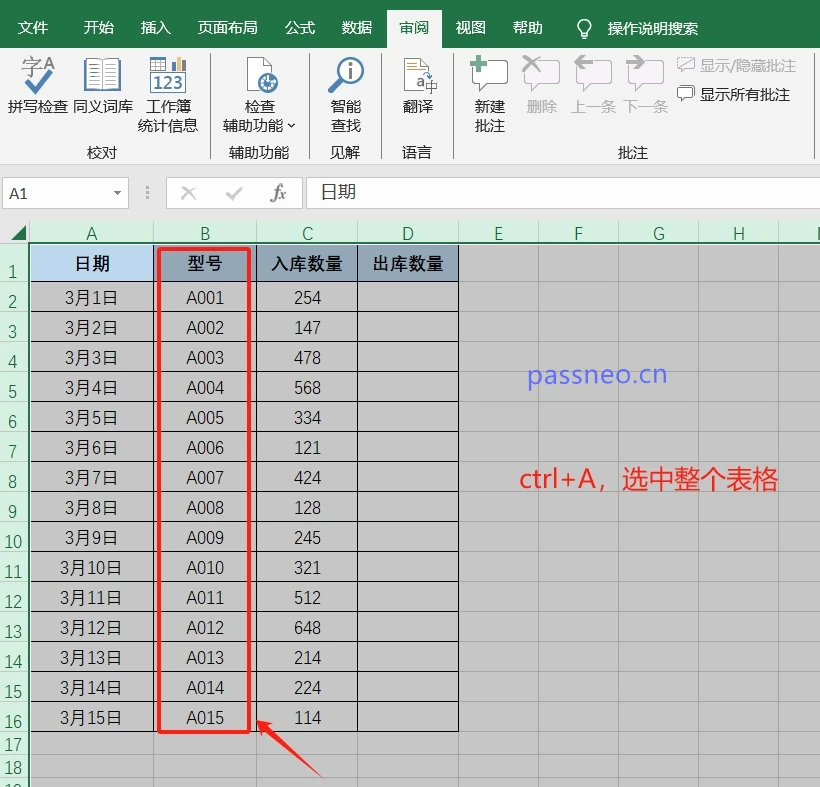Insert a 新建批注 new comment
Screen dimensions: 820x787
pos(489,95)
